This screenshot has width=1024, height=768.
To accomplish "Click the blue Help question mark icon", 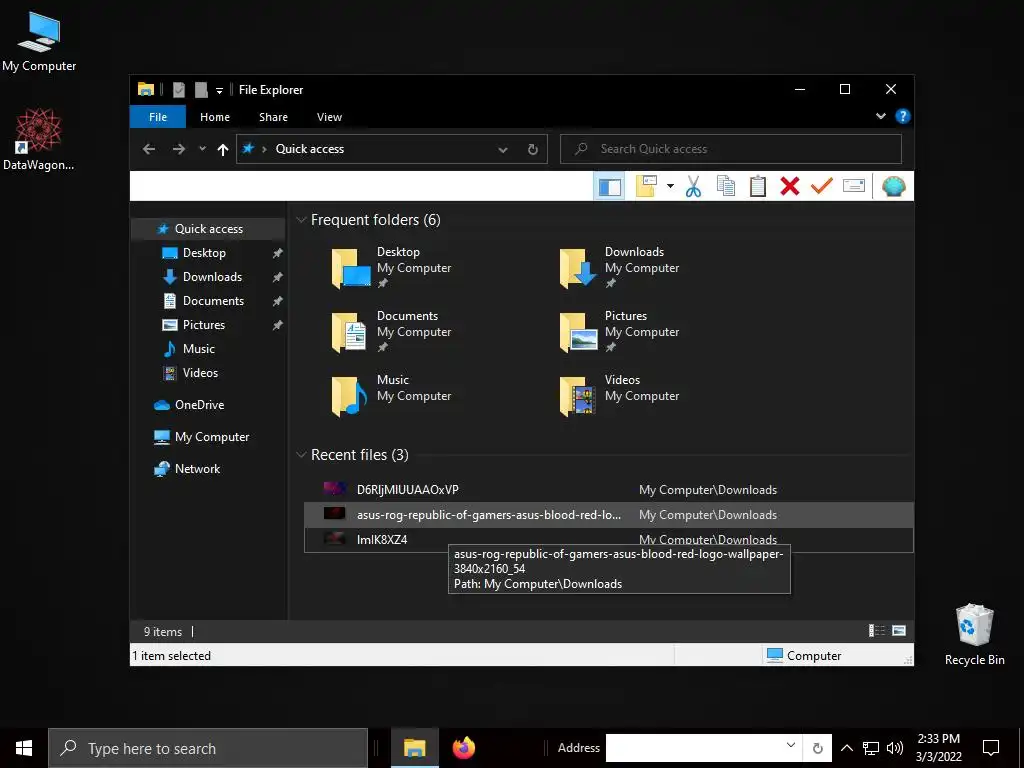I will click(903, 116).
